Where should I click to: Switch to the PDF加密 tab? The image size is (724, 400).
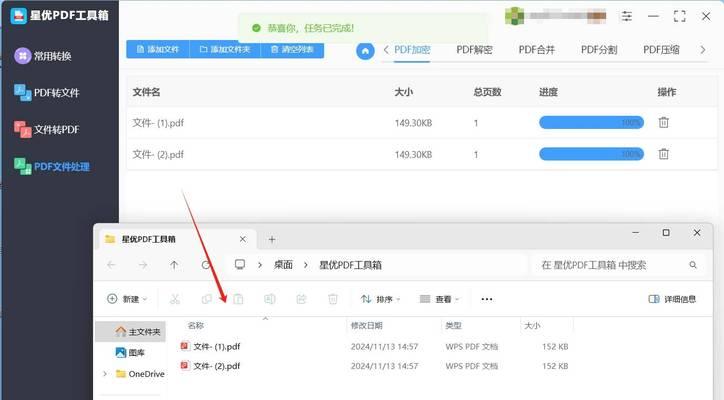(412, 49)
